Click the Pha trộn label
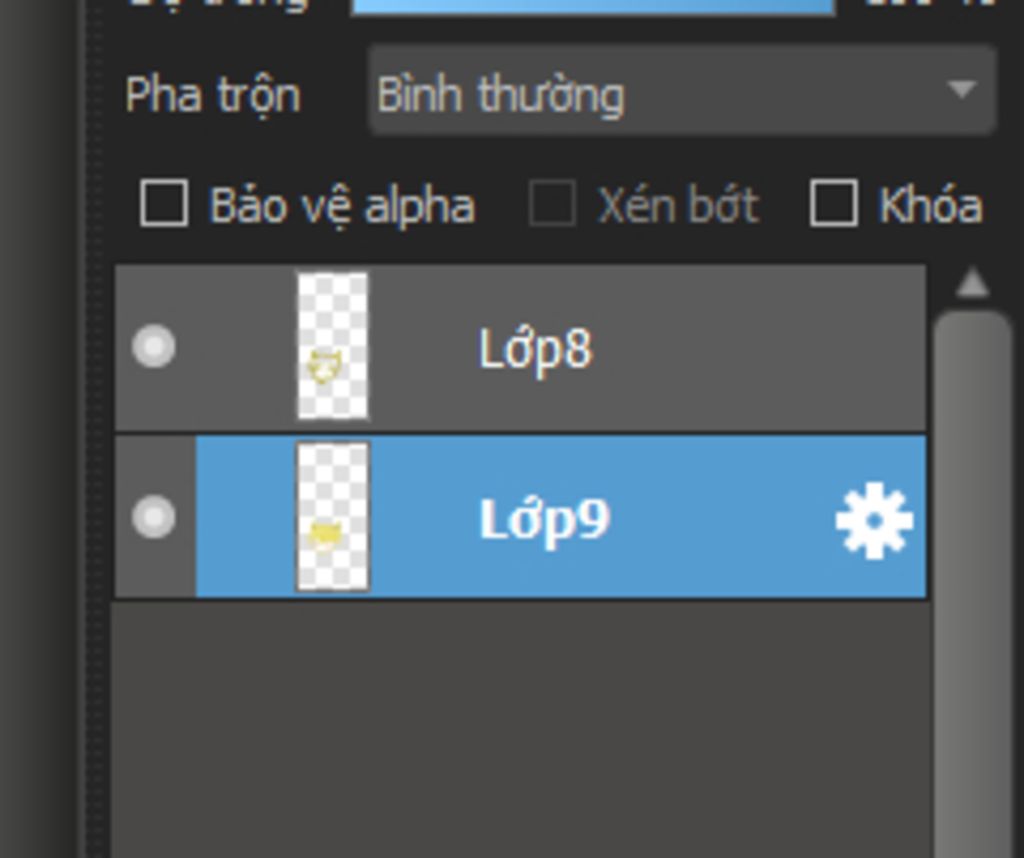Screen dimensions: 1024x858 point(212,95)
